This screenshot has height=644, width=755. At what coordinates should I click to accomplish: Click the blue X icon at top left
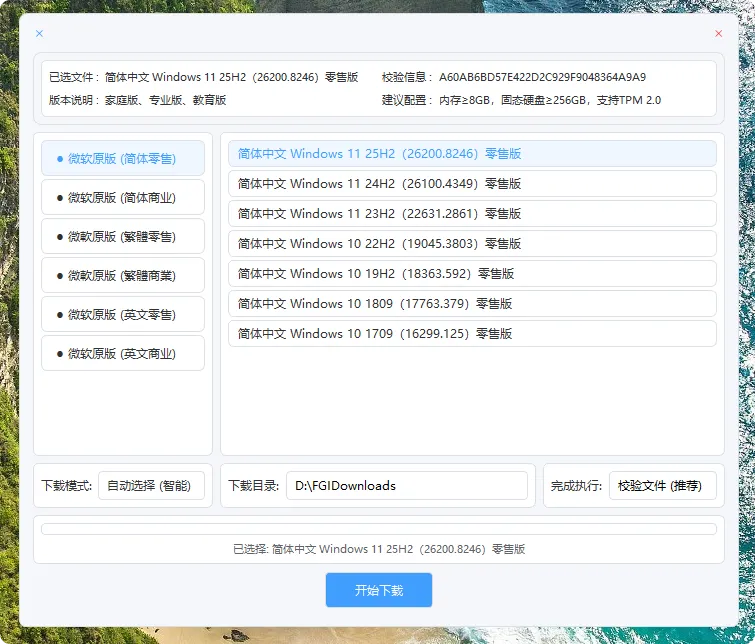(x=39, y=33)
